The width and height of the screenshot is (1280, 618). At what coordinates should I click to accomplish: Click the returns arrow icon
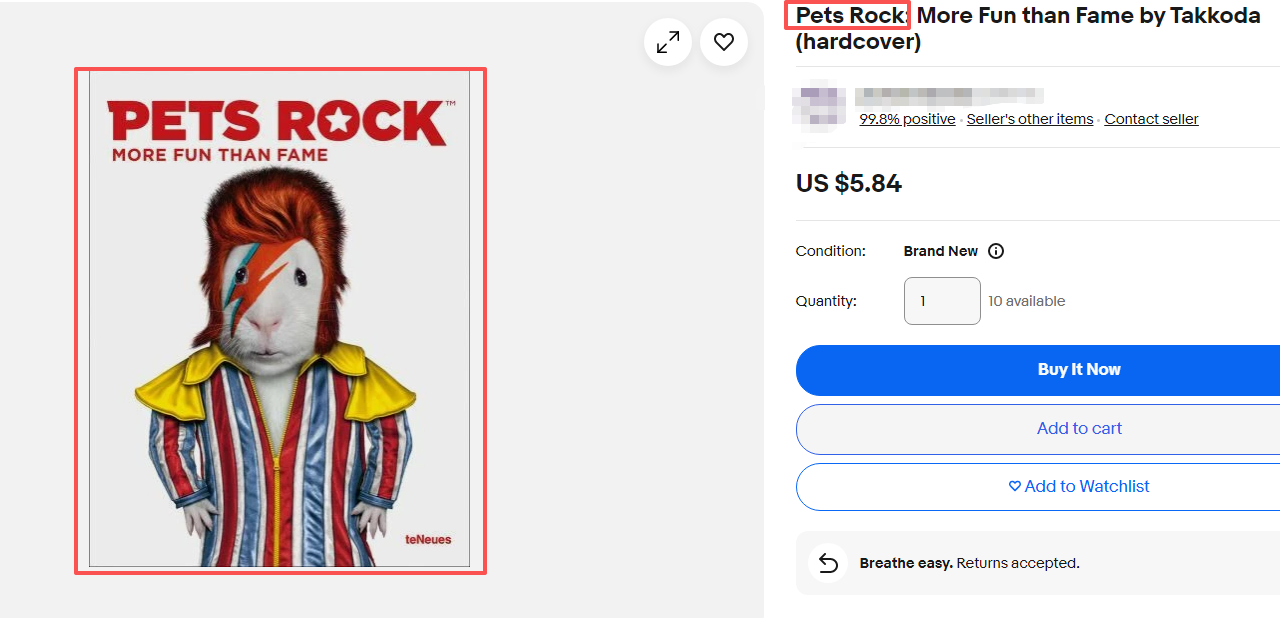[x=828, y=563]
